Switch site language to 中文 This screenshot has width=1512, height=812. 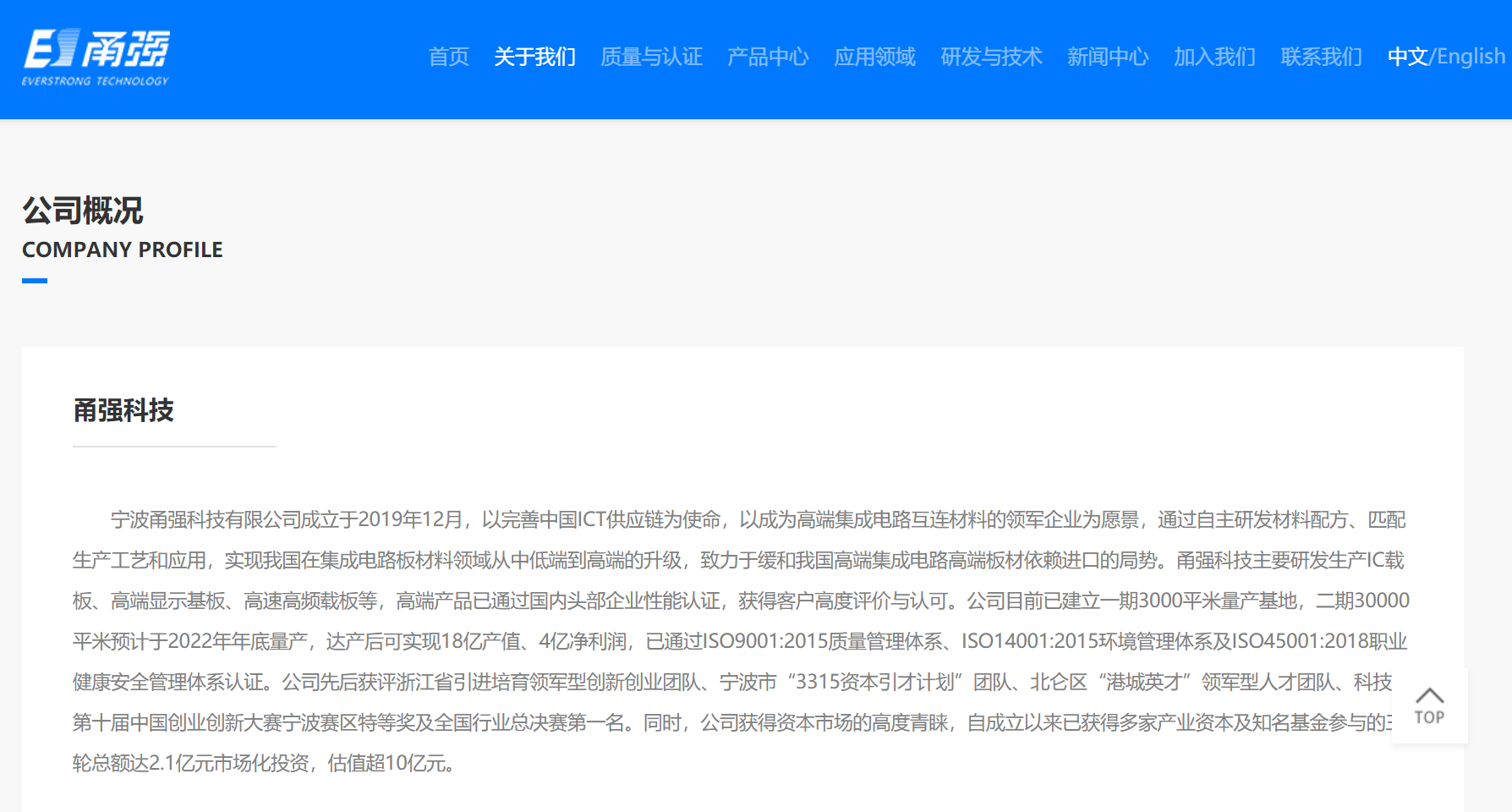click(x=1408, y=57)
